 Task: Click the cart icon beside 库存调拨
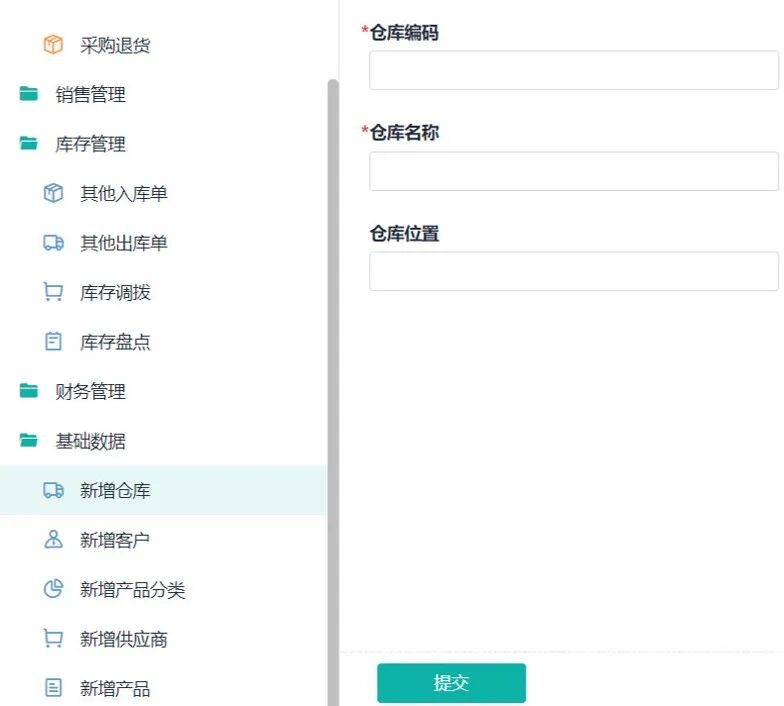pyautogui.click(x=53, y=292)
